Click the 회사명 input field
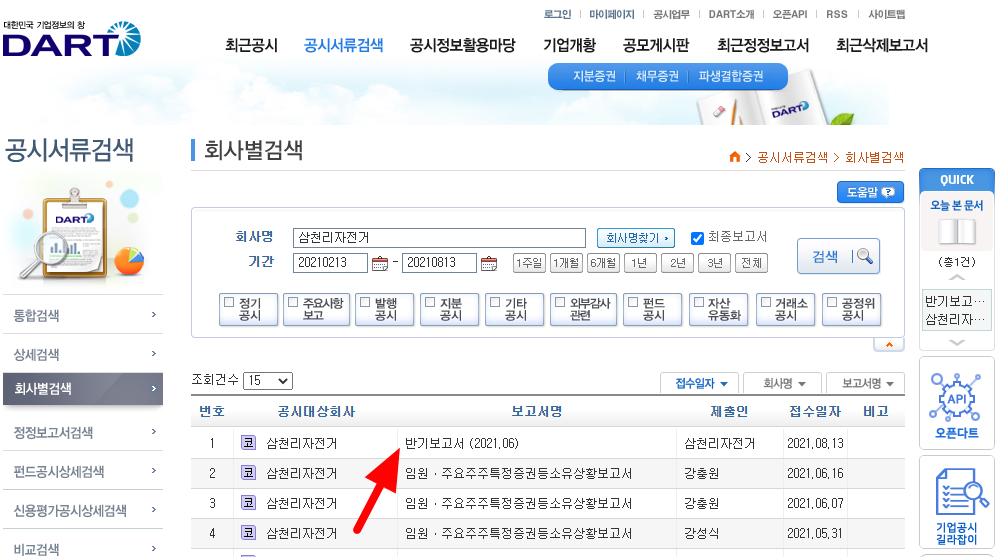 coord(439,238)
